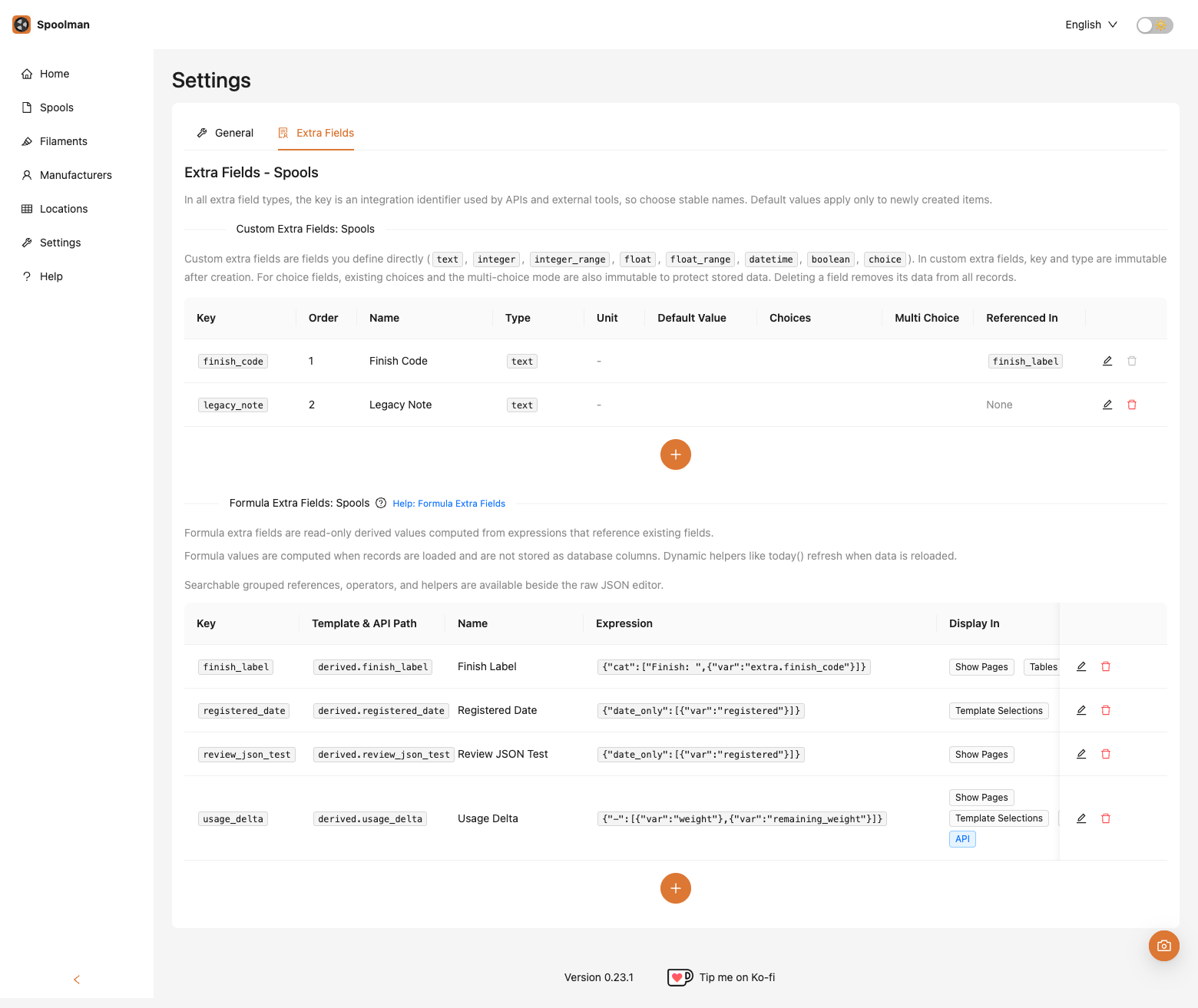Image resolution: width=1198 pixels, height=1008 pixels.
Task: Click the formula help question-mark icon
Action: click(381, 504)
